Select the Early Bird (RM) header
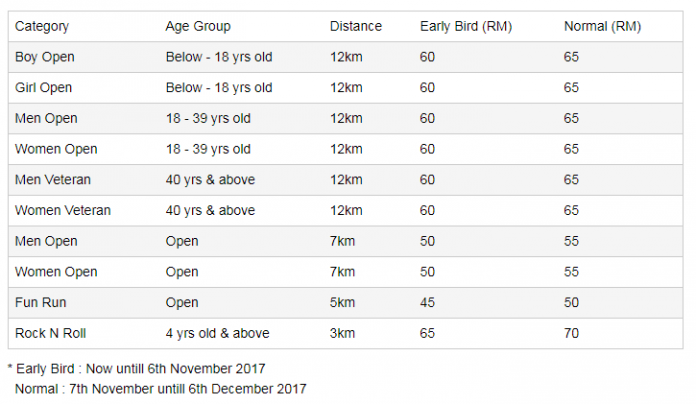The height and width of the screenshot is (404, 696). tap(466, 27)
